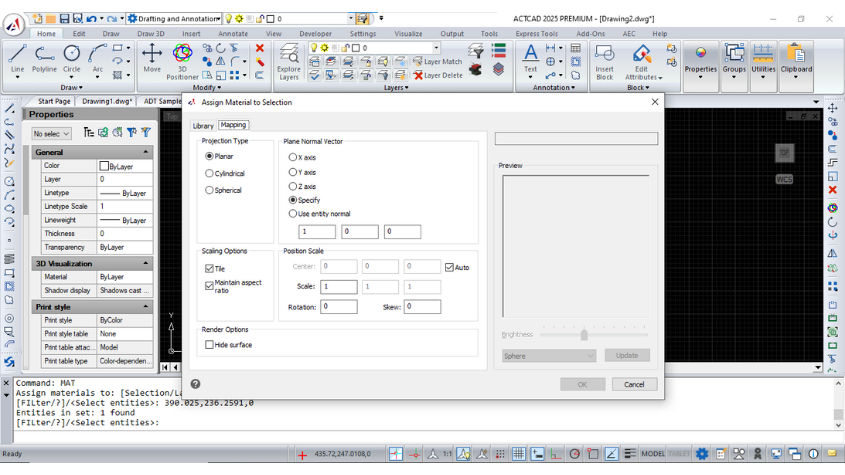Toggle grid display in status bar
The height and width of the screenshot is (475, 845).
click(518, 454)
